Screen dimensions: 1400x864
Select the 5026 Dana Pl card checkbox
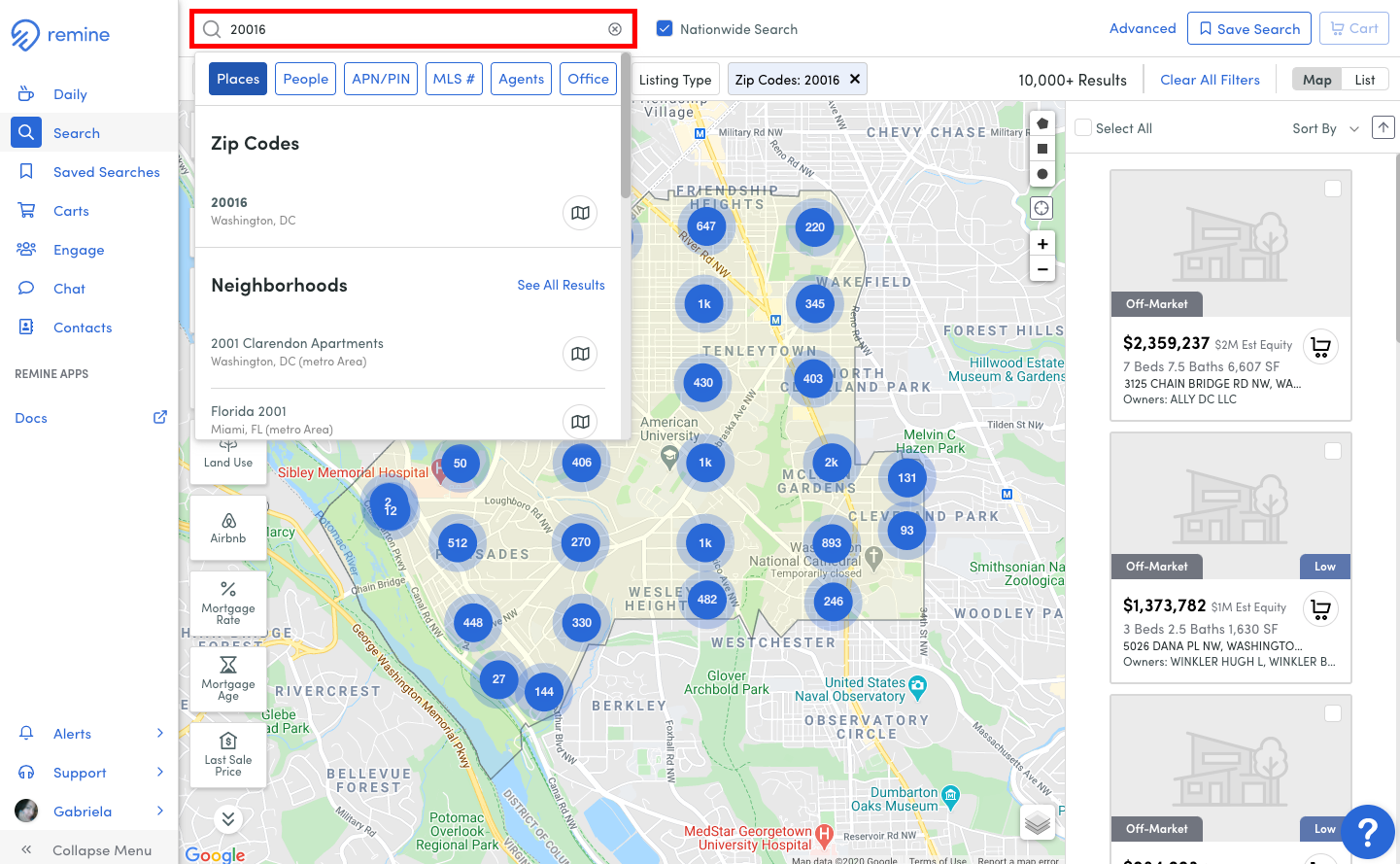1333,451
